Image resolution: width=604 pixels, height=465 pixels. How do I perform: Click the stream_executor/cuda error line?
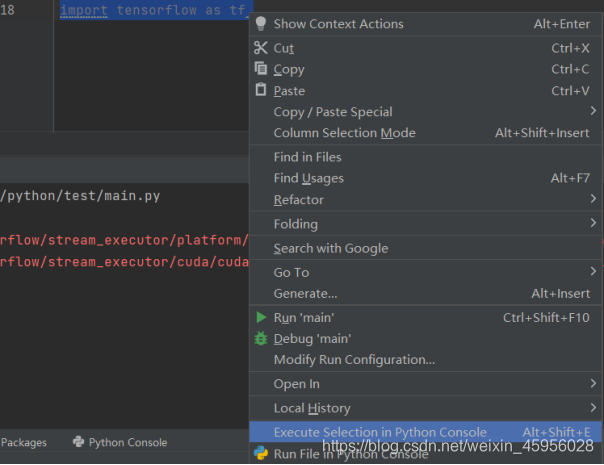click(x=124, y=262)
